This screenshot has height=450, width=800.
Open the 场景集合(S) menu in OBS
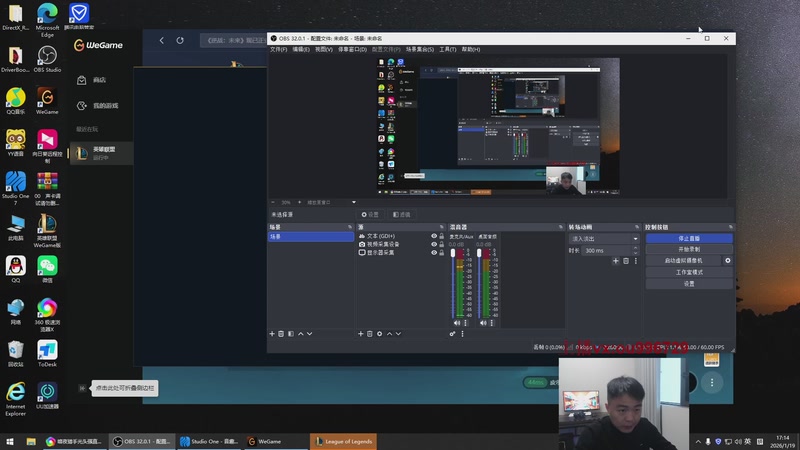pyautogui.click(x=420, y=49)
